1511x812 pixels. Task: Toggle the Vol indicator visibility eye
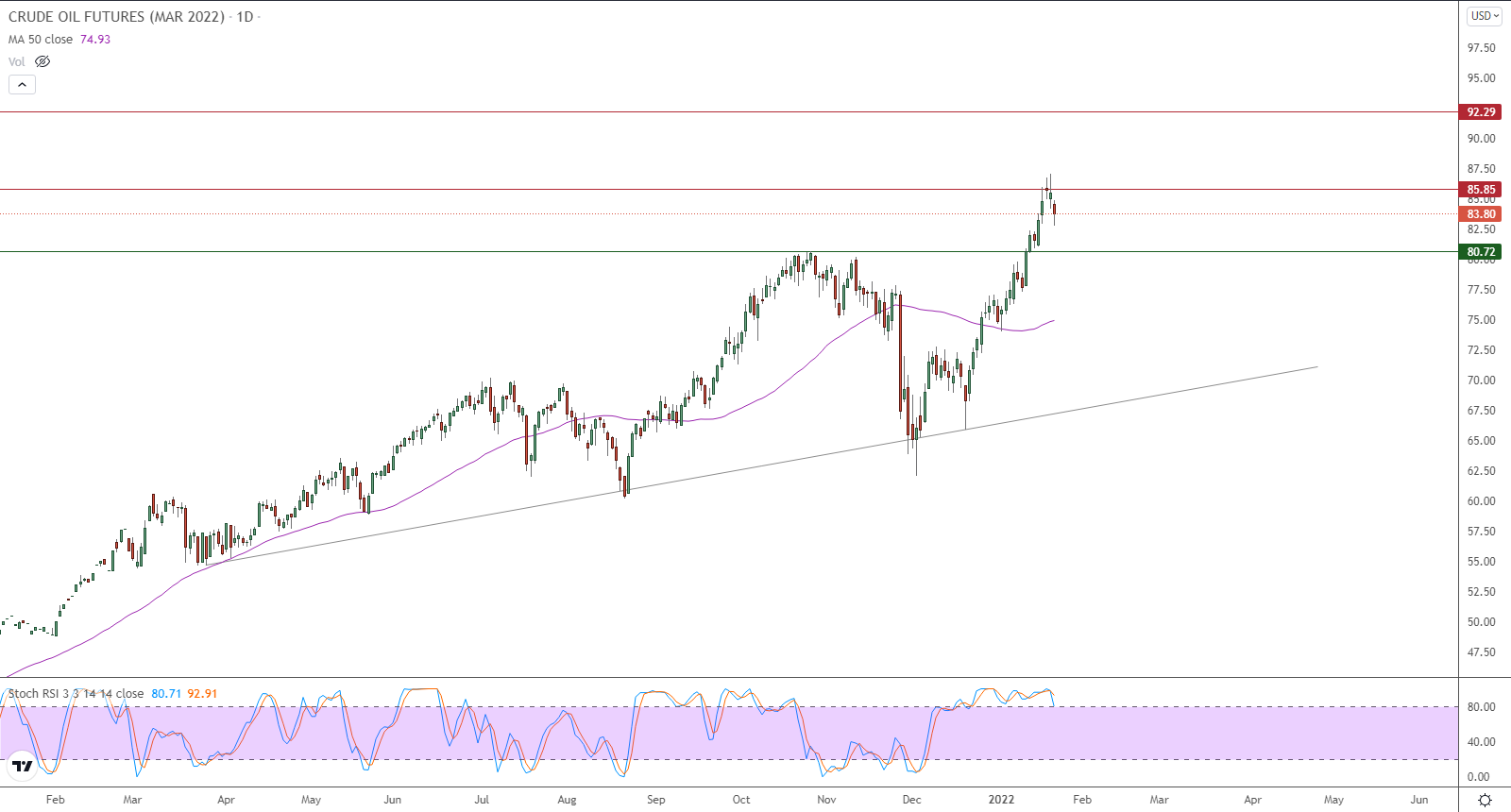coord(42,61)
